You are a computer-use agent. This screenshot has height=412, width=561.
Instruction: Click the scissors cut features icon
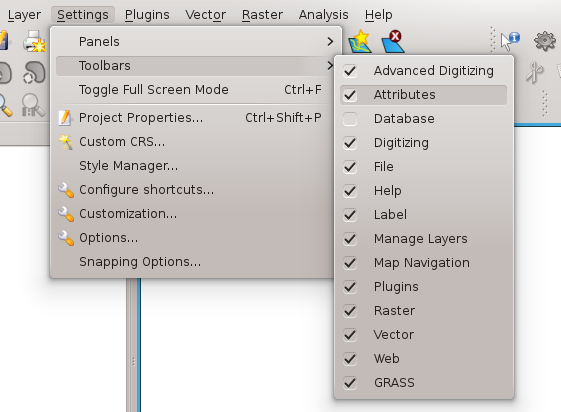pyautogui.click(x=535, y=73)
